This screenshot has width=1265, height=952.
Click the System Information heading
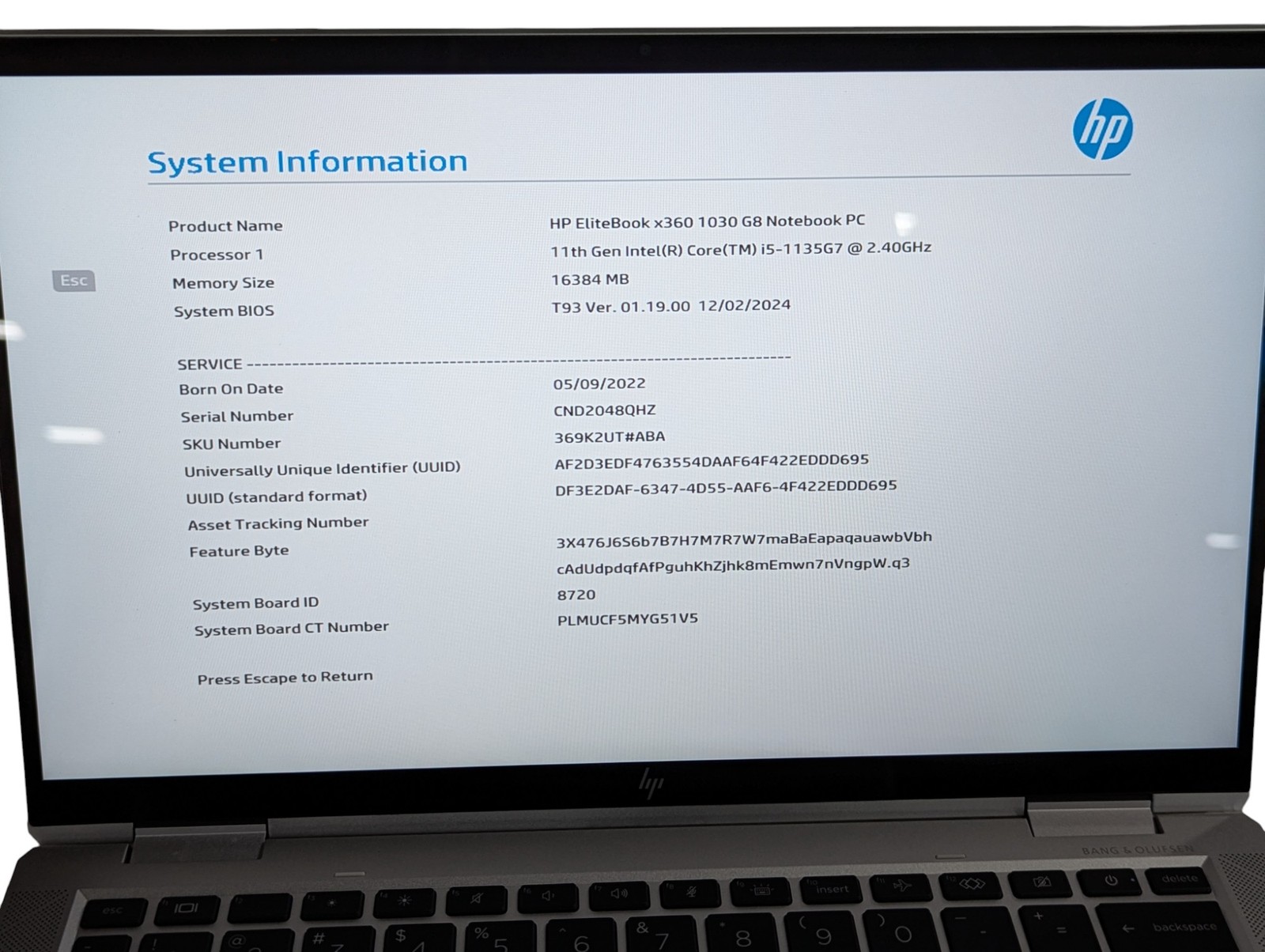[x=308, y=162]
